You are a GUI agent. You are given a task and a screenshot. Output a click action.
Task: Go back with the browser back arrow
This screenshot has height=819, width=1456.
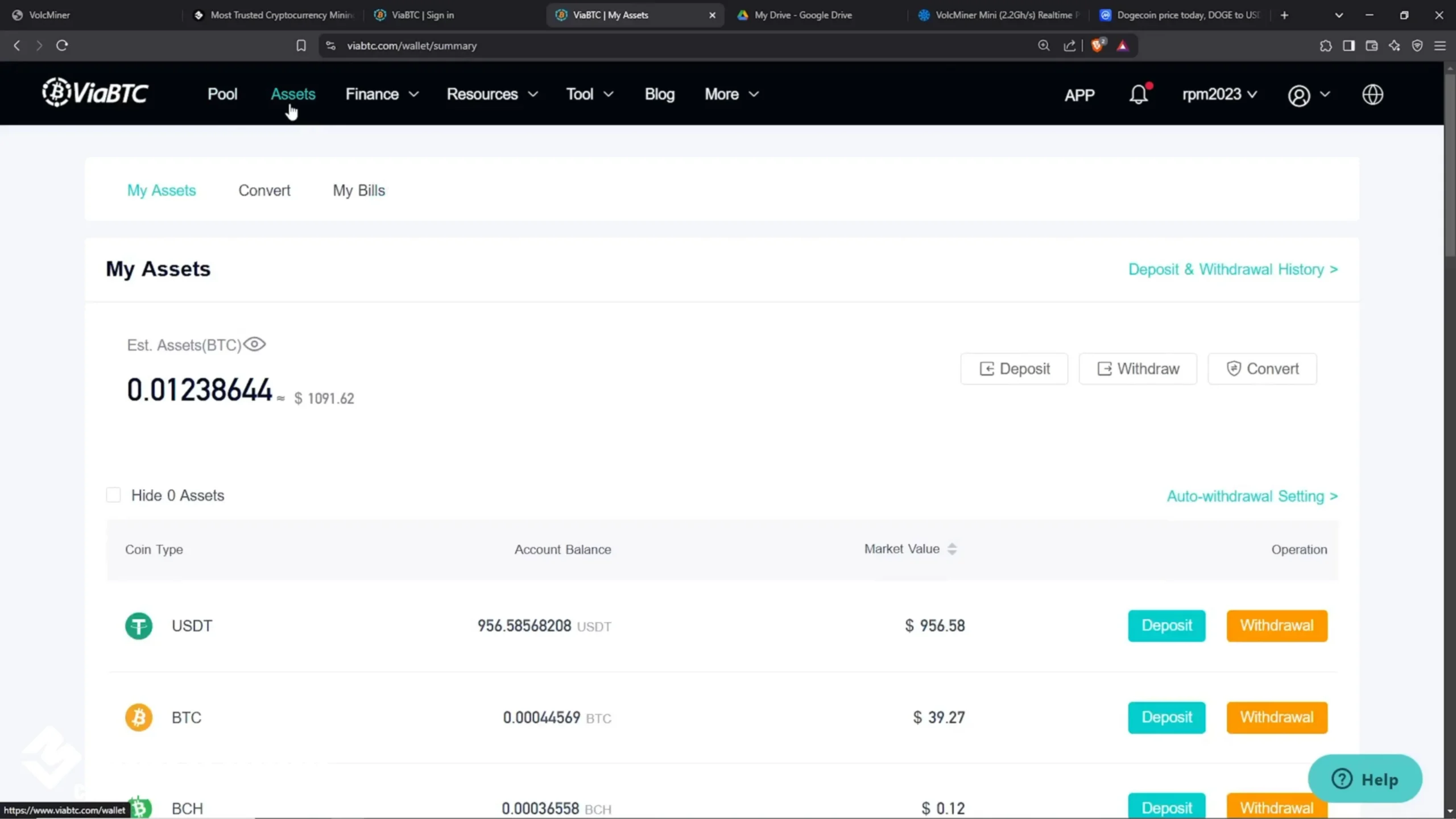17,45
